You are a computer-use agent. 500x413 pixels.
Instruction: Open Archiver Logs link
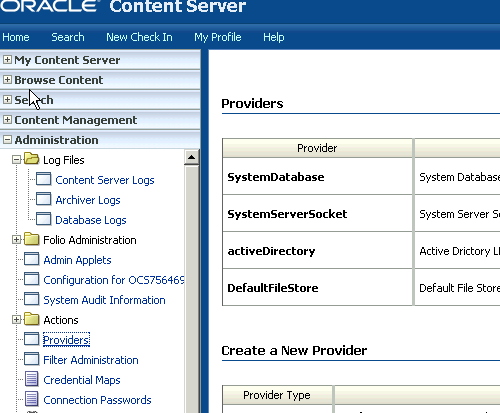88,200
